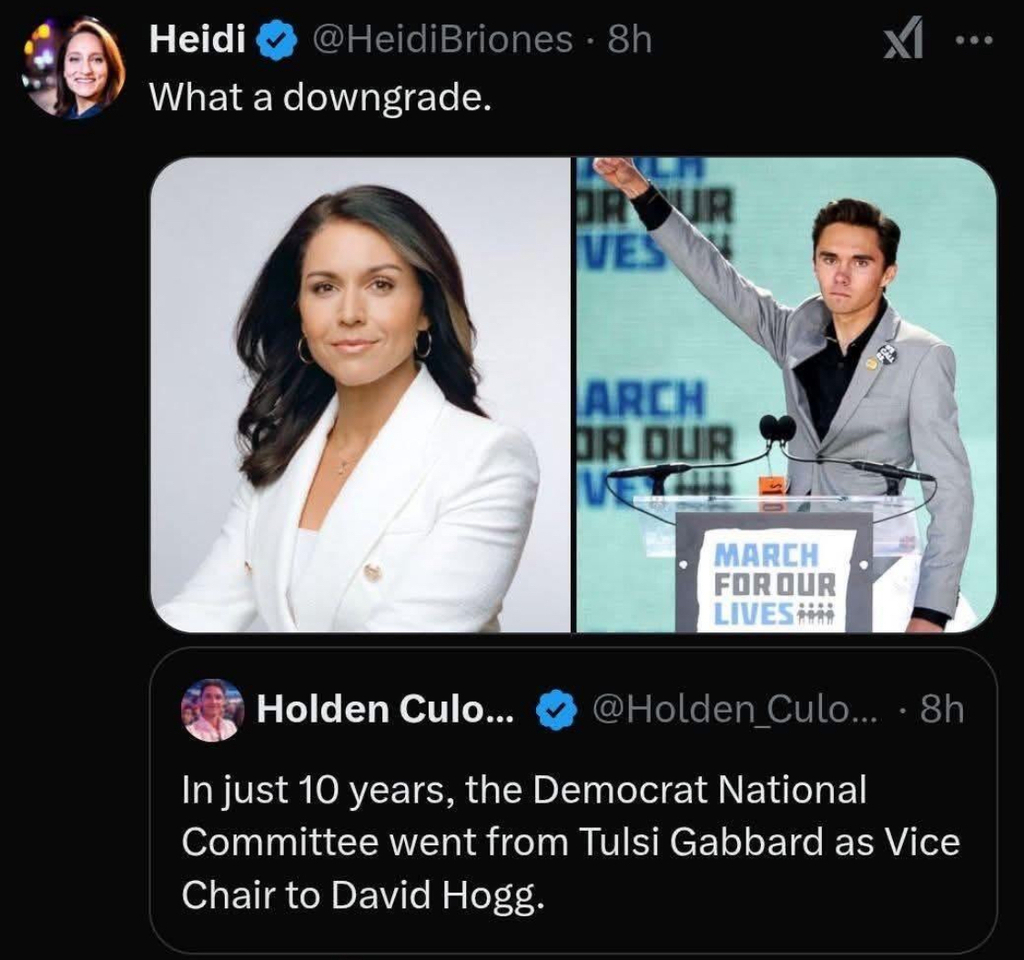Viewport: 1024px width, 960px height.
Task: Open the photo of man raising fist
Action: tap(786, 395)
